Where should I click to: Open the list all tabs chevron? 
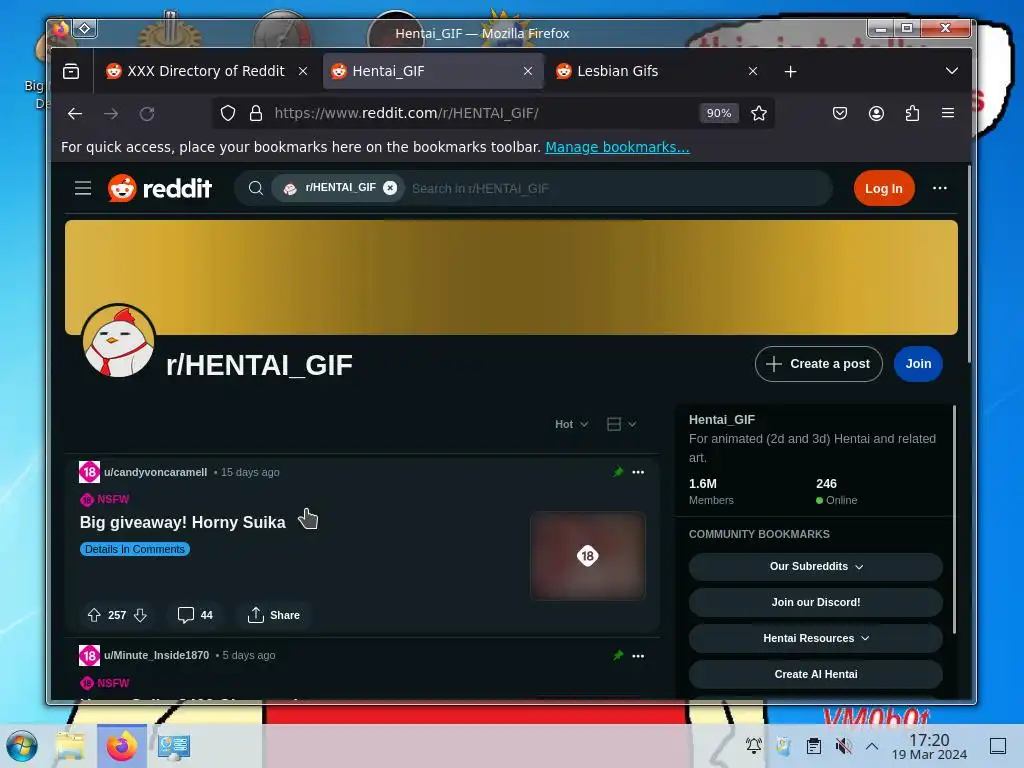952,71
